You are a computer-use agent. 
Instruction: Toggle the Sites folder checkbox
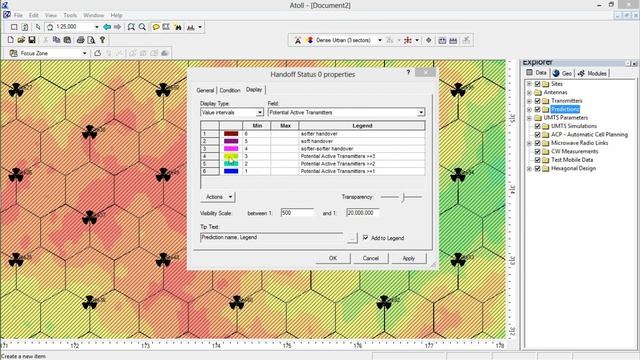point(538,84)
